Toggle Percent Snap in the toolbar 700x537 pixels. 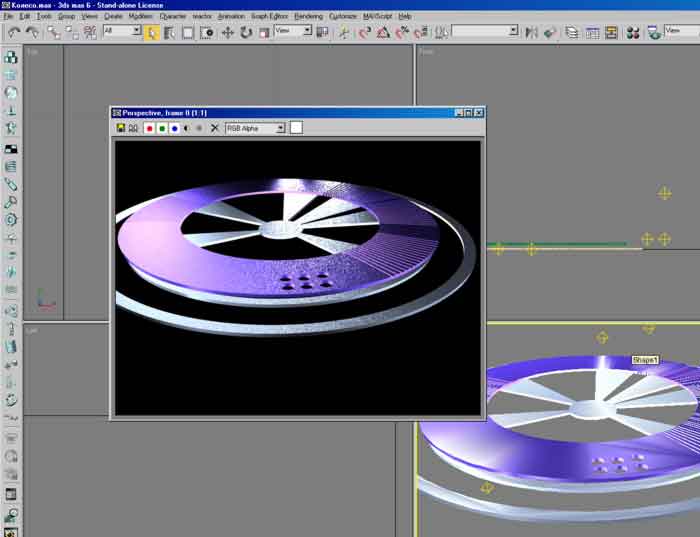coord(402,33)
